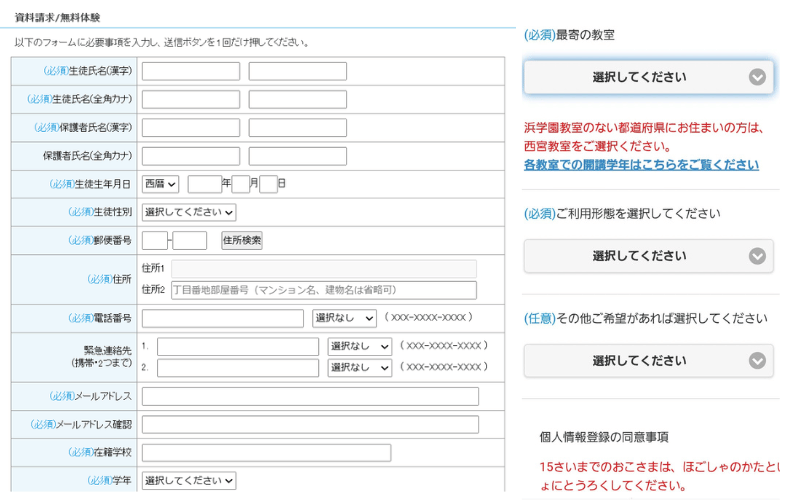800x500 pixels.
Task: Click the 在籍学校 input field
Action: coord(266,453)
